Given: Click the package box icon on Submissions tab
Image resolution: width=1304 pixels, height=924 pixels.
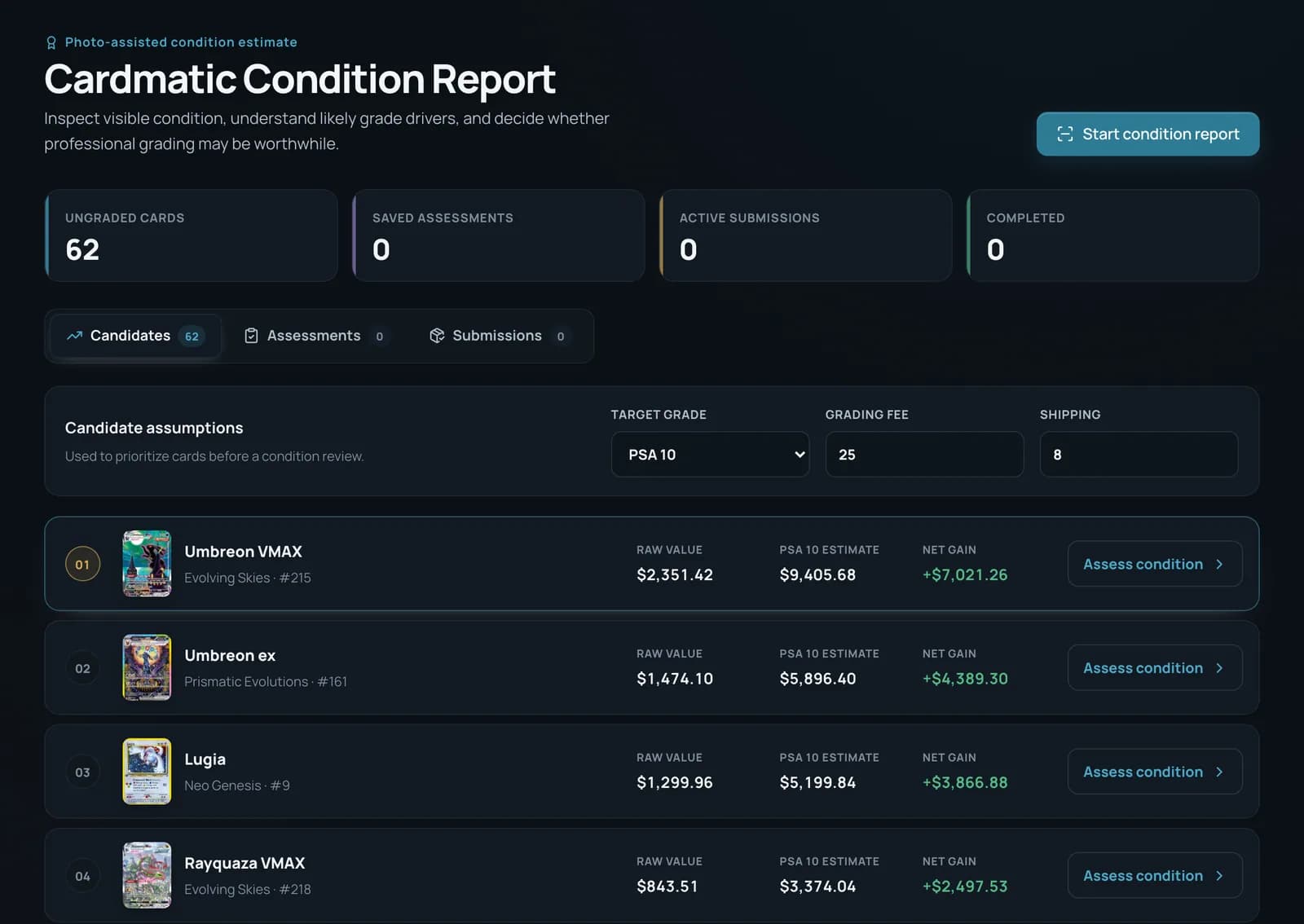Looking at the screenshot, I should coord(437,336).
